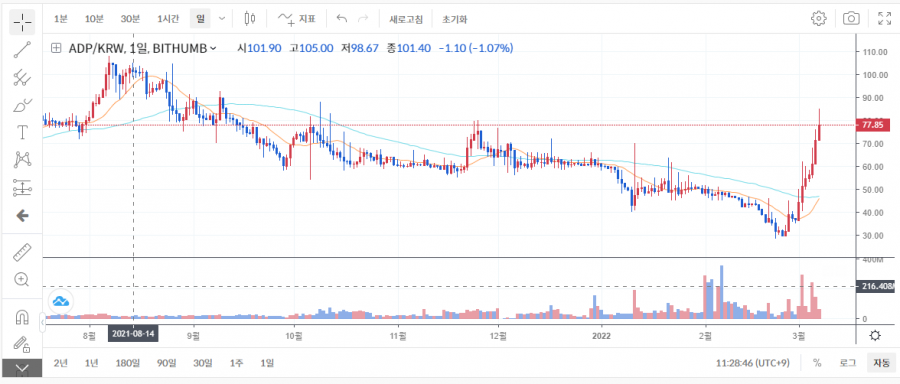
Task: Toggle auto (자동) scale
Action: tap(881, 363)
